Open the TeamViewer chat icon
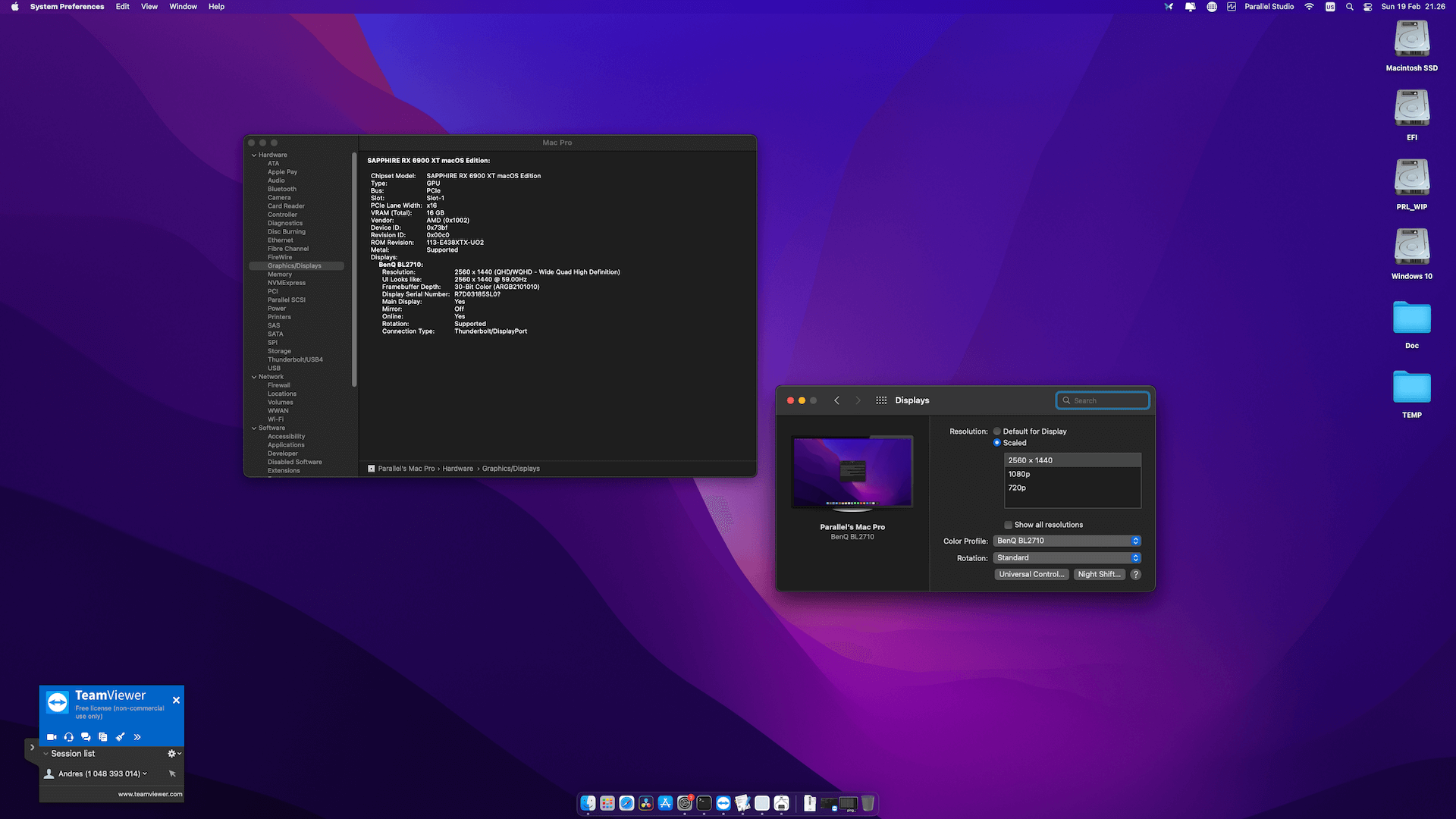This screenshot has height=819, width=1456. (x=86, y=737)
